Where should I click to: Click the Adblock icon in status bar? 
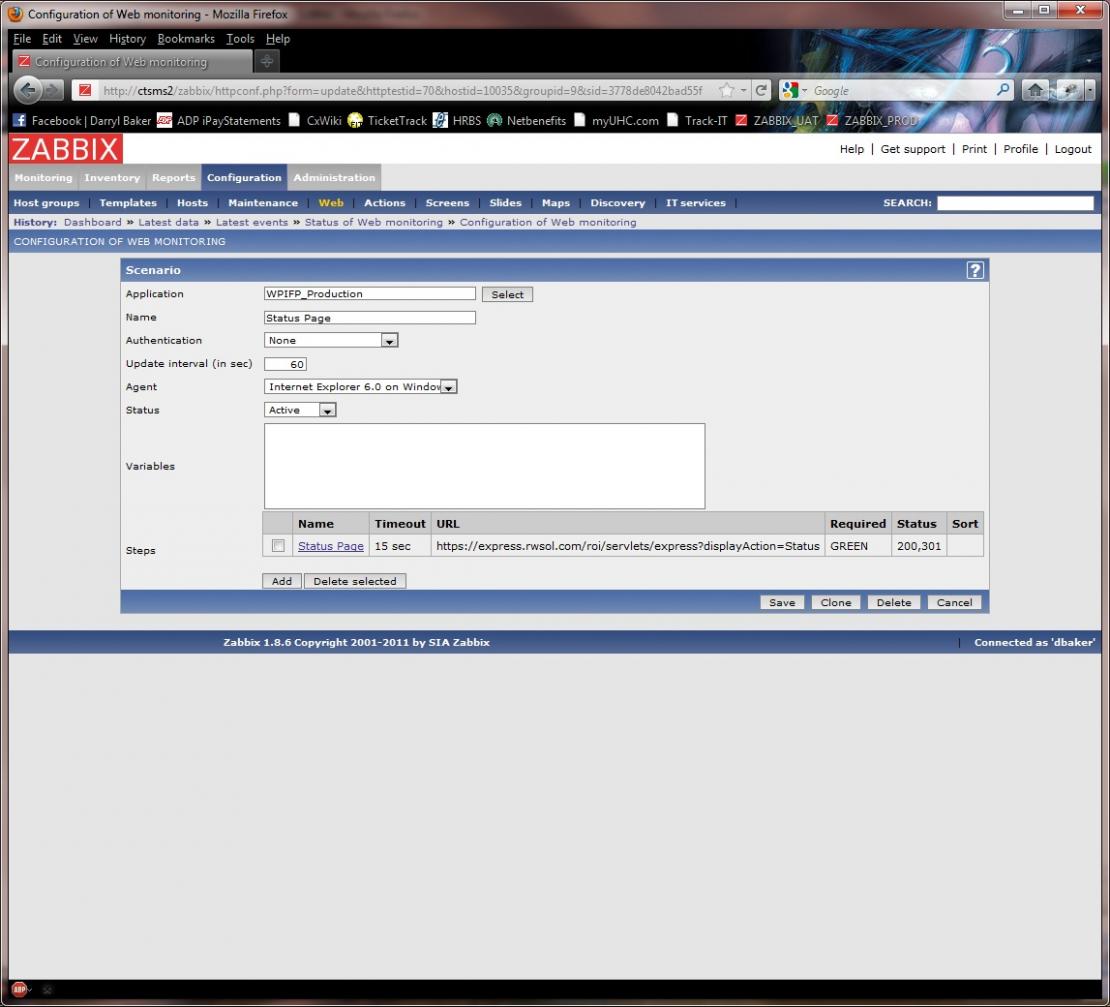pos(19,989)
